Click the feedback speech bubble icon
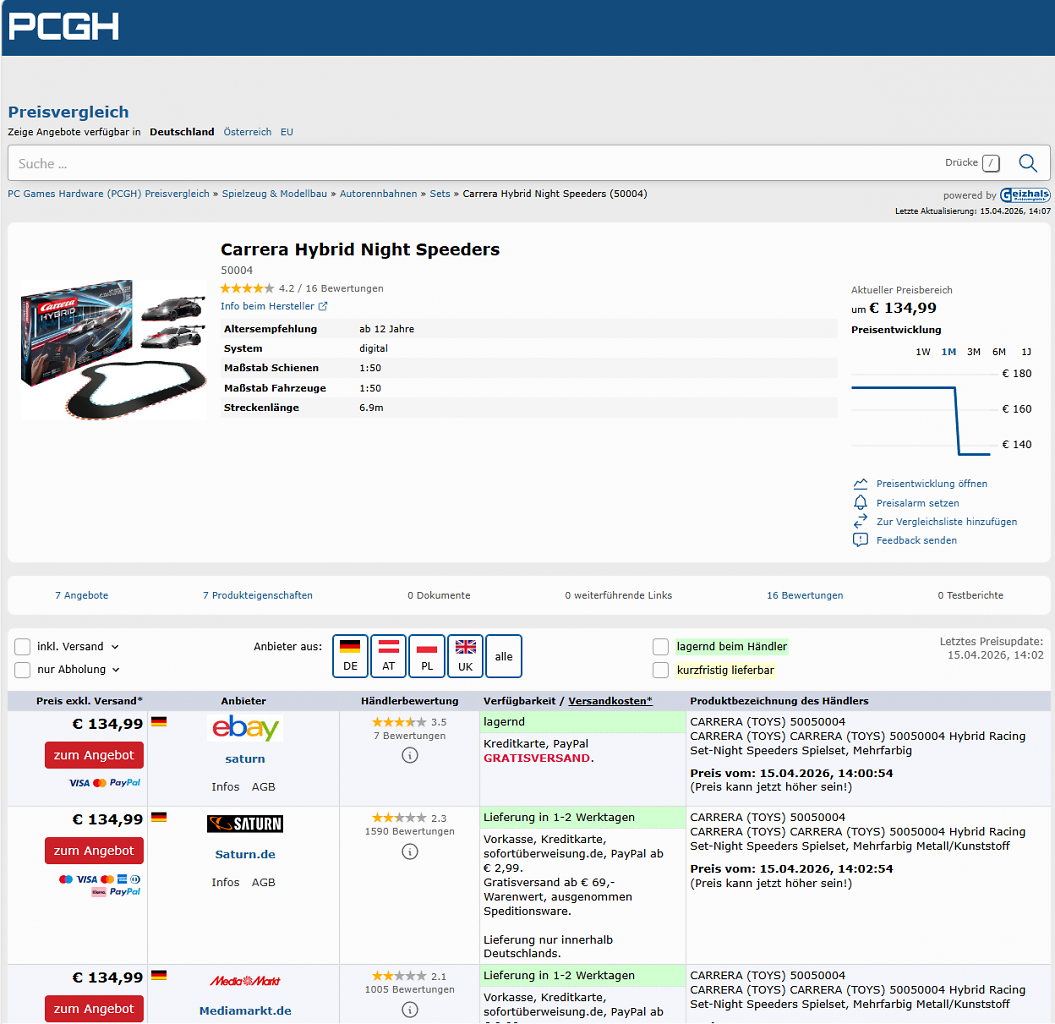 (860, 540)
